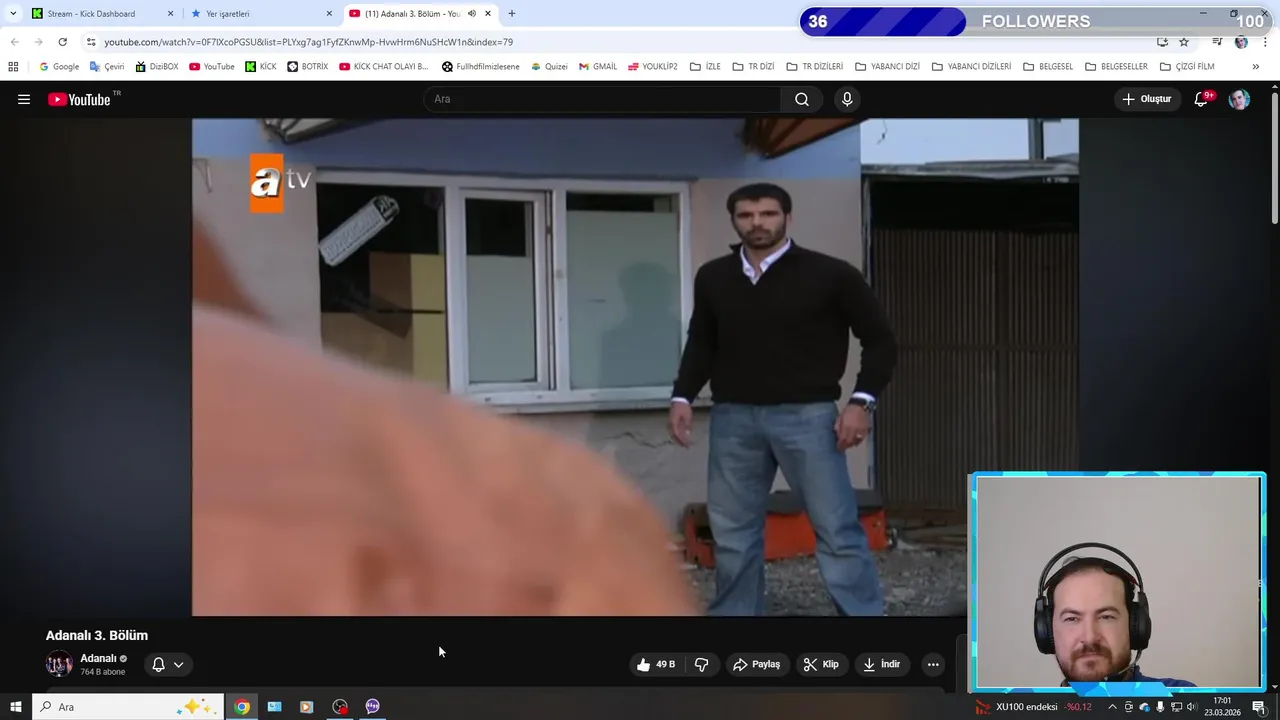
Task: Open volume control in system tray
Action: (x=1191, y=707)
